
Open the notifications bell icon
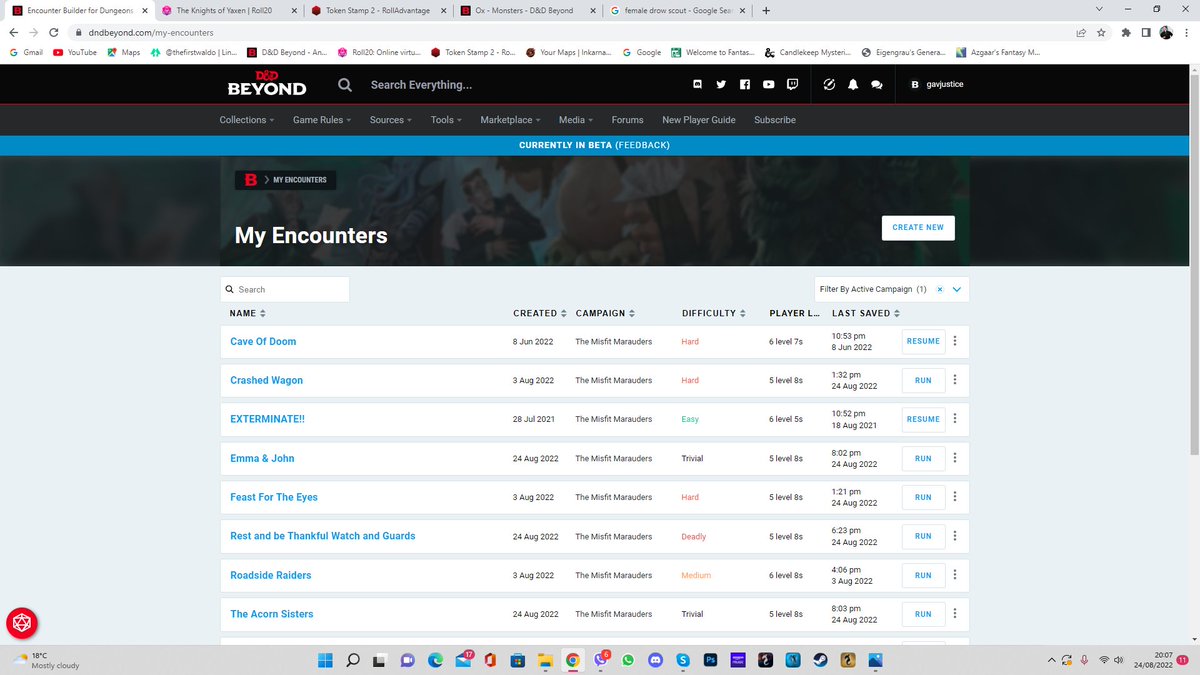(x=853, y=85)
